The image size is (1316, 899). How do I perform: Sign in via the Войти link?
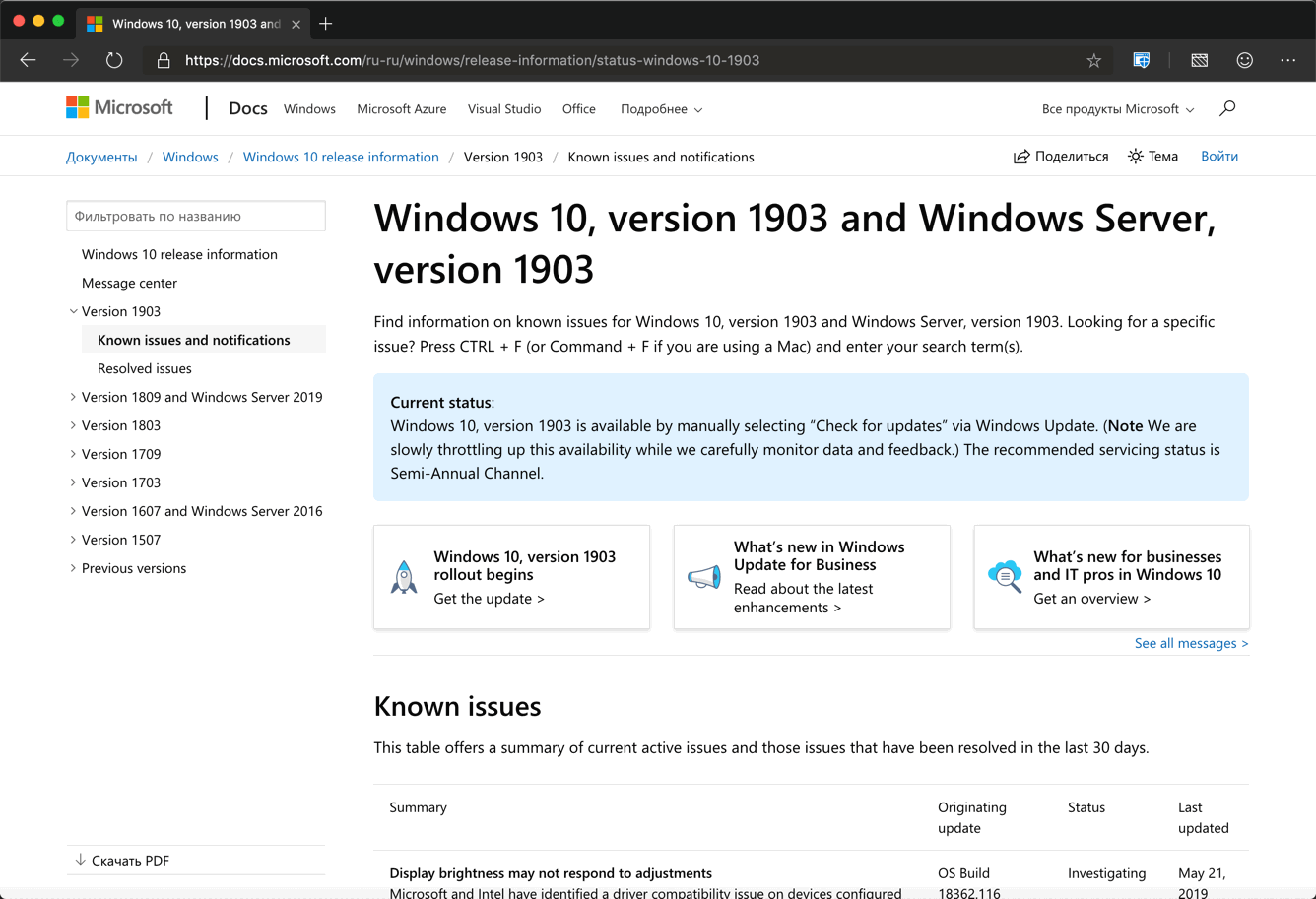tap(1218, 156)
